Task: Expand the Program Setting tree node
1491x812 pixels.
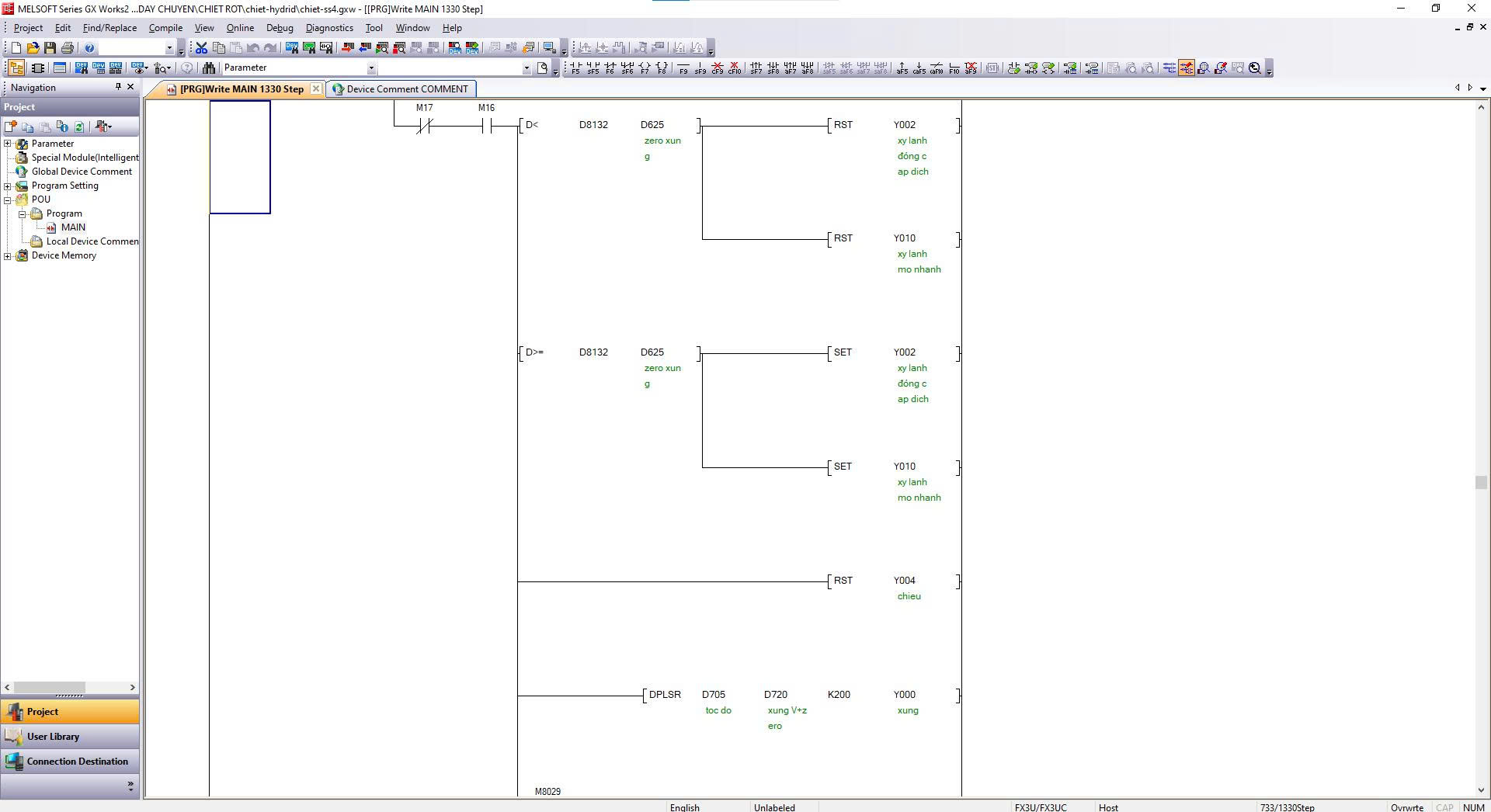Action: tap(8, 186)
